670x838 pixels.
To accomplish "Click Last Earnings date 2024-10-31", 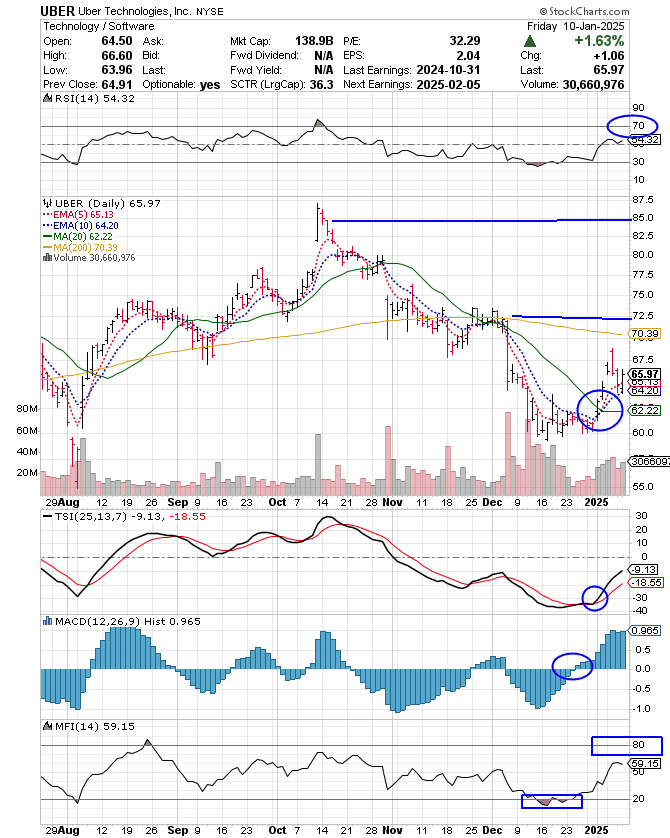I will coord(448,70).
